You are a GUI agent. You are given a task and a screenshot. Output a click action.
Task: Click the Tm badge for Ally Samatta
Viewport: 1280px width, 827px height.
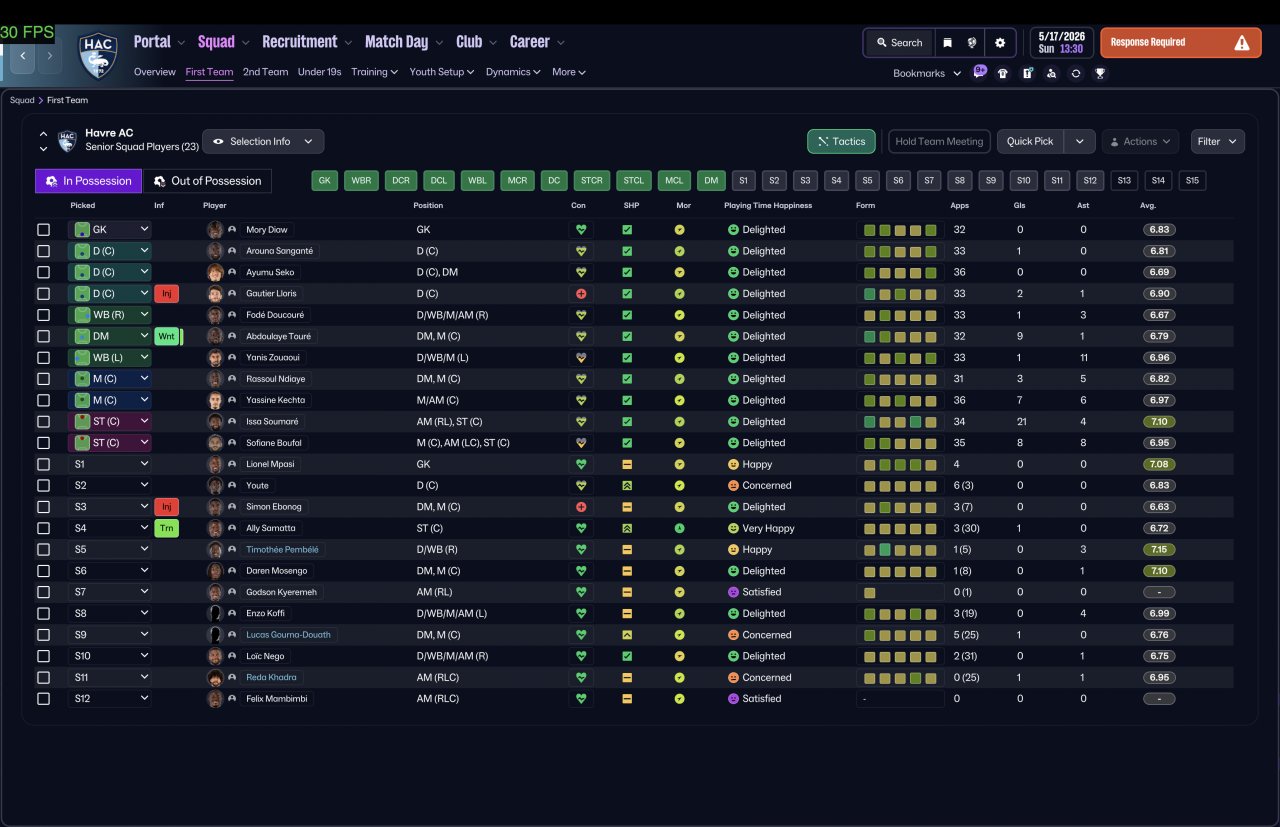pyautogui.click(x=166, y=528)
